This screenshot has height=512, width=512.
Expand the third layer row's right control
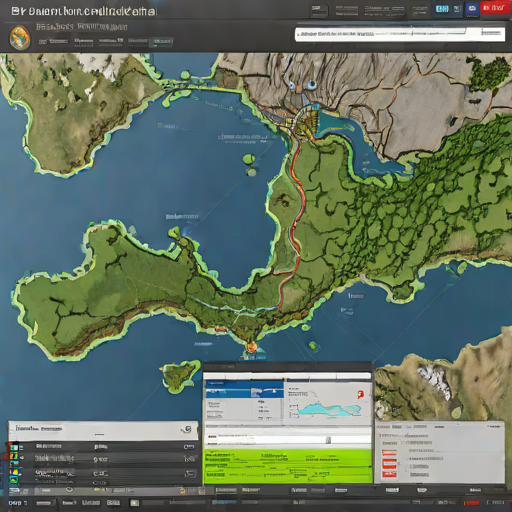pyautogui.click(x=190, y=473)
